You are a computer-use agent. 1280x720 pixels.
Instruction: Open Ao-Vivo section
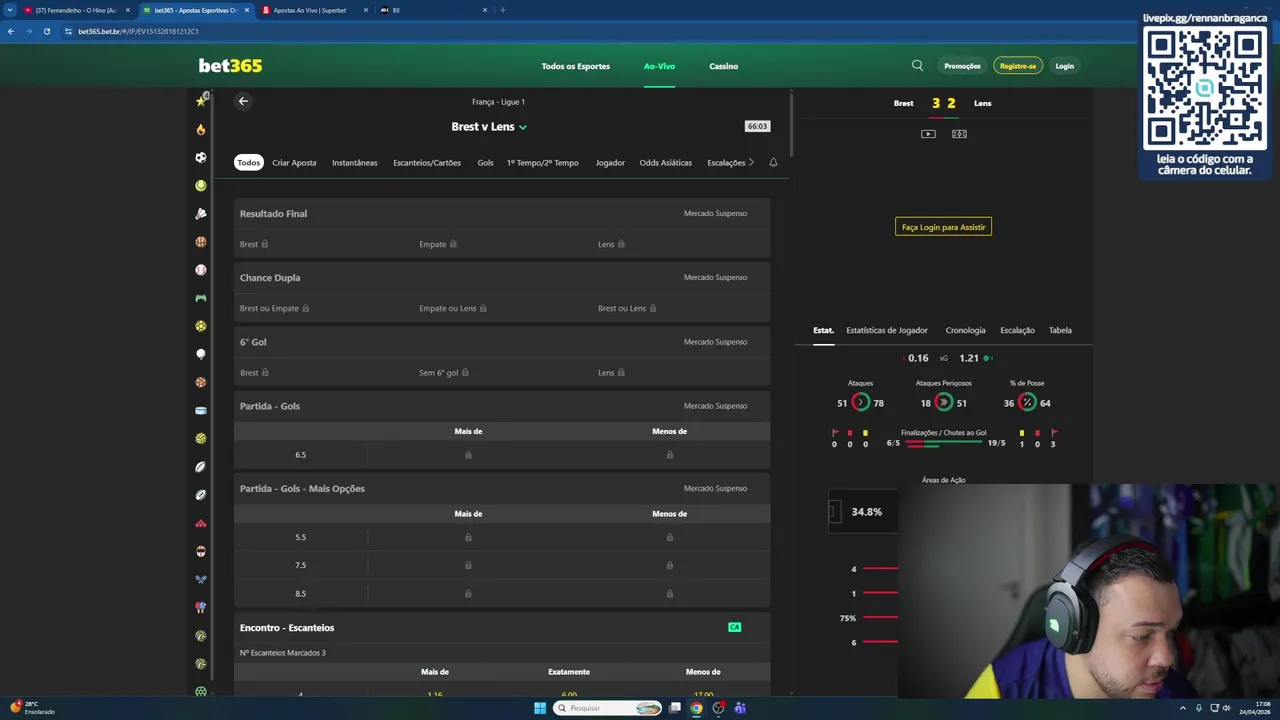pyautogui.click(x=659, y=66)
